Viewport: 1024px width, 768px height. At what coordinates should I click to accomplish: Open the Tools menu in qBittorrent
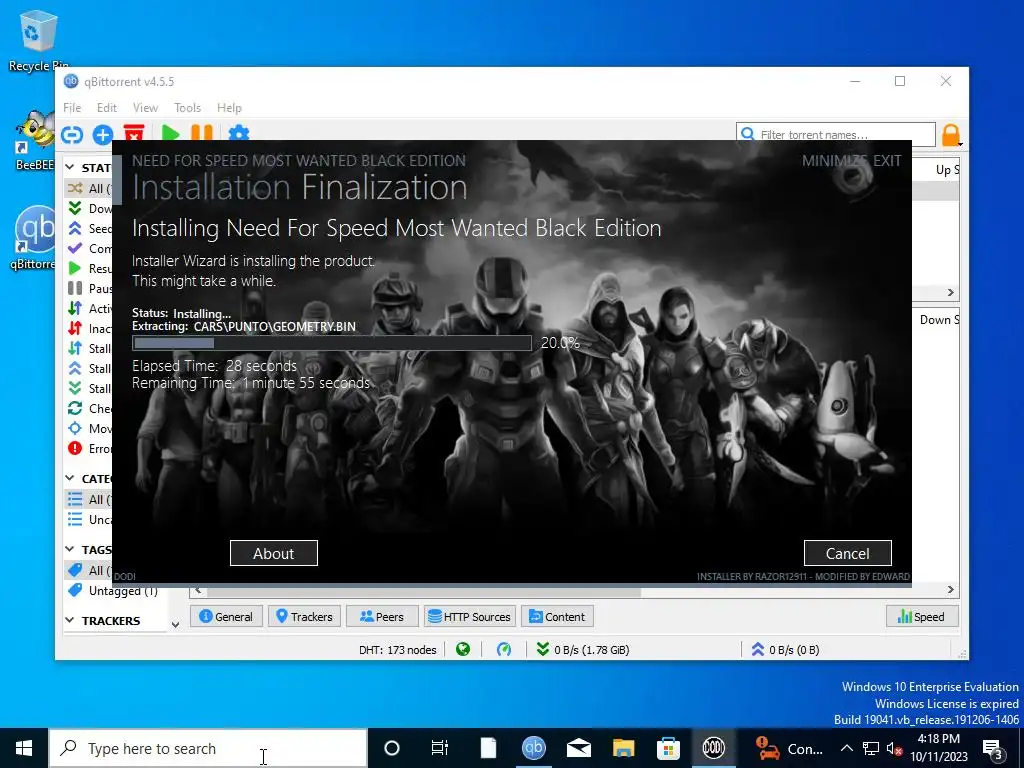pyautogui.click(x=187, y=108)
